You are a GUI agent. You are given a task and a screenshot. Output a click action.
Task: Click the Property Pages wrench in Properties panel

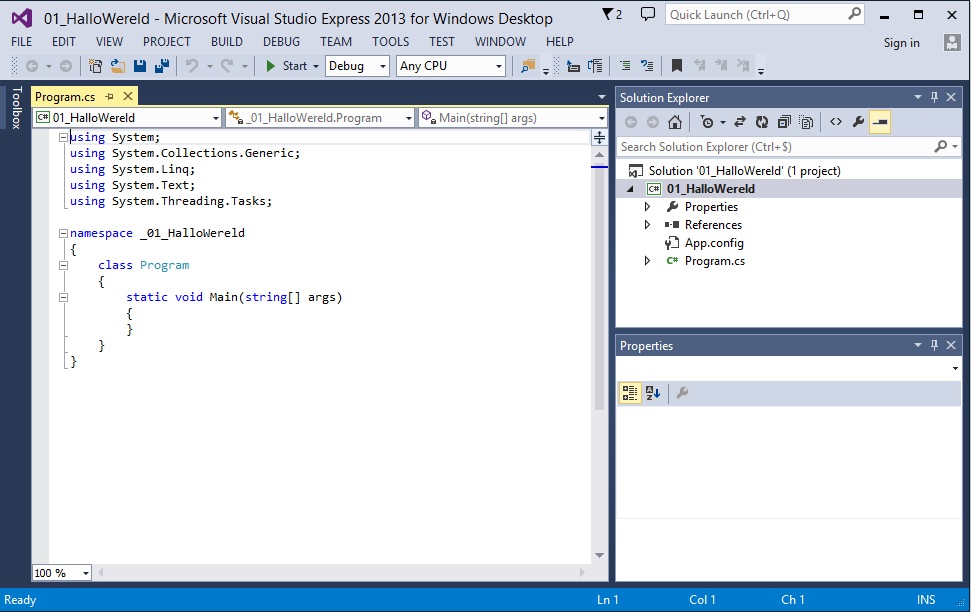click(x=682, y=393)
